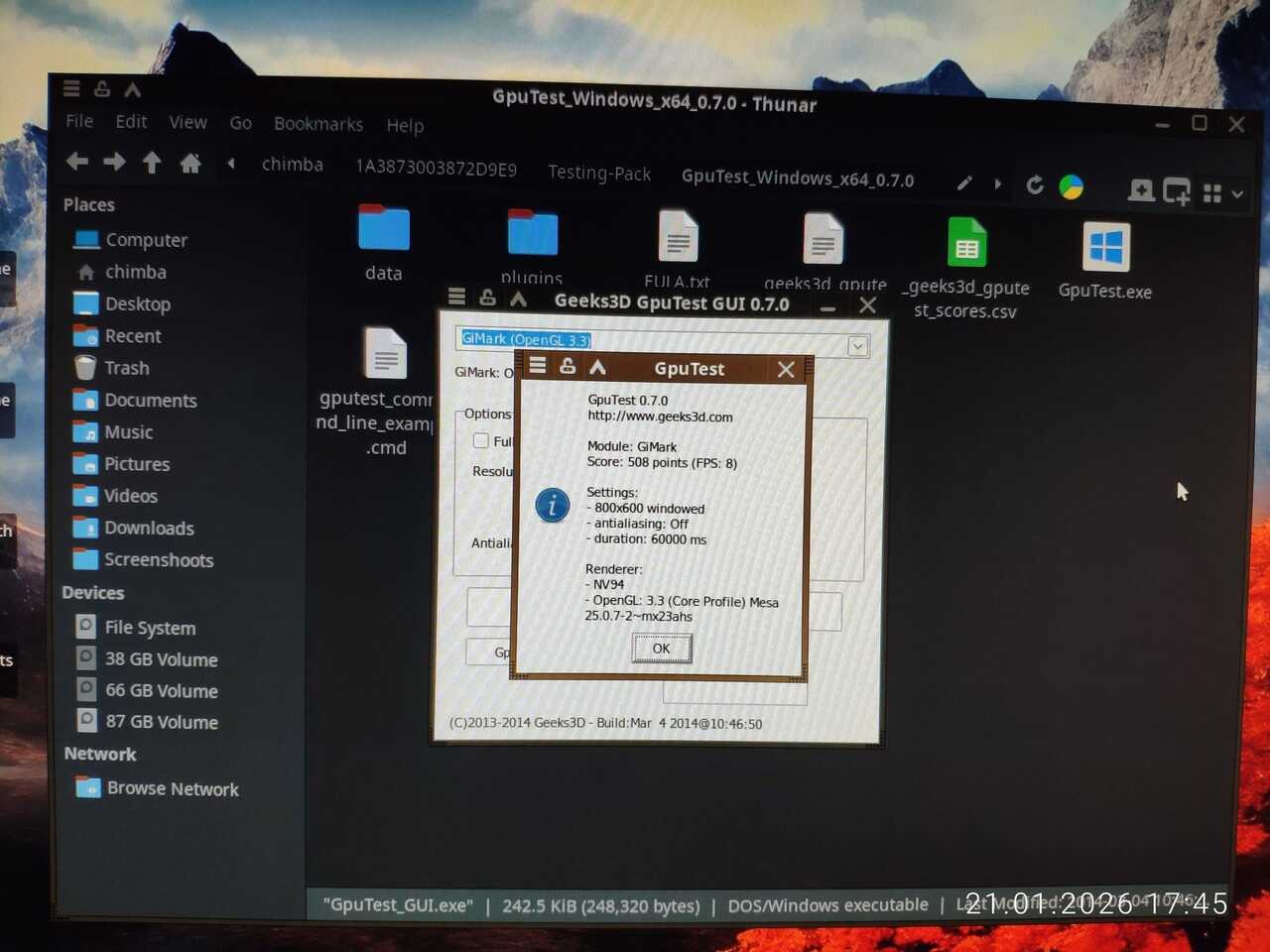Reload the current folder in Thunar
Image resolution: width=1270 pixels, height=952 pixels.
coord(1035,184)
